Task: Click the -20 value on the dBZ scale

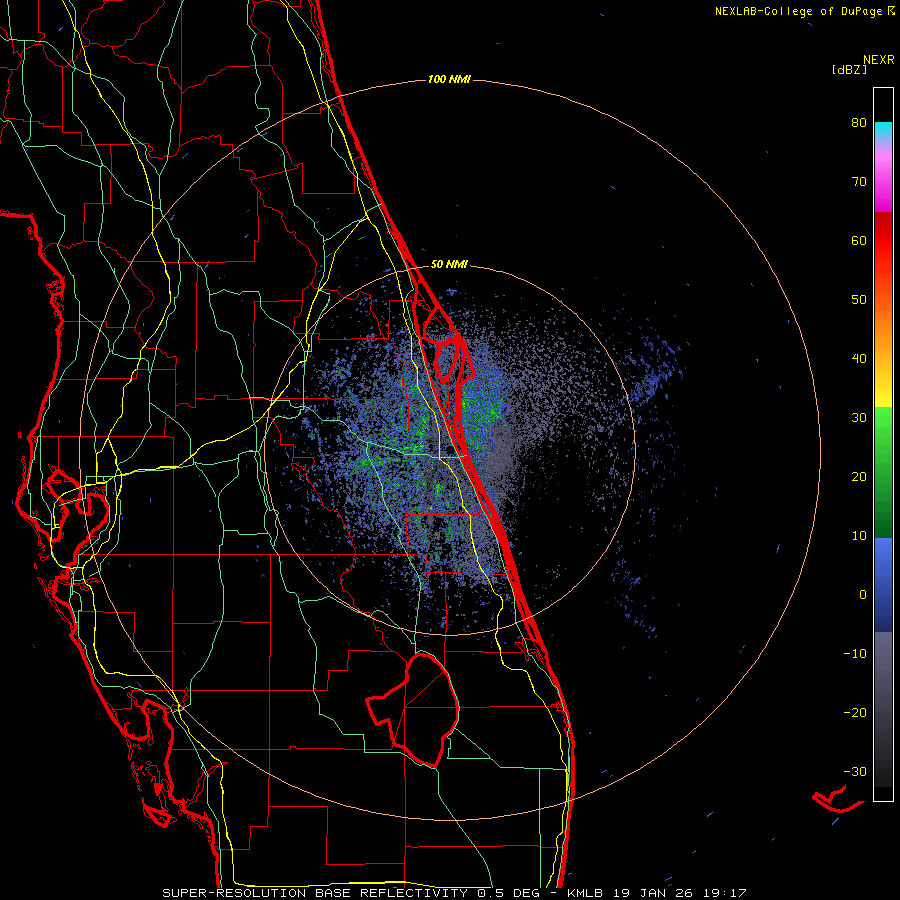Action: (855, 713)
